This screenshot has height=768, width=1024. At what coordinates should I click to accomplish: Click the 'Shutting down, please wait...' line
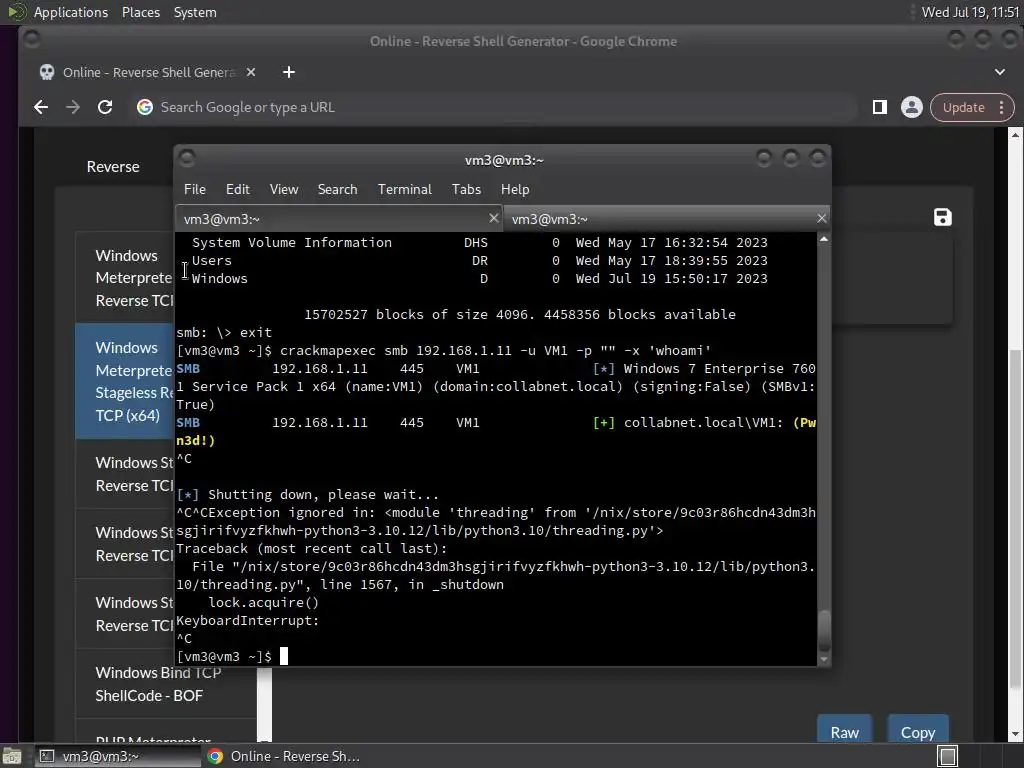click(x=308, y=494)
